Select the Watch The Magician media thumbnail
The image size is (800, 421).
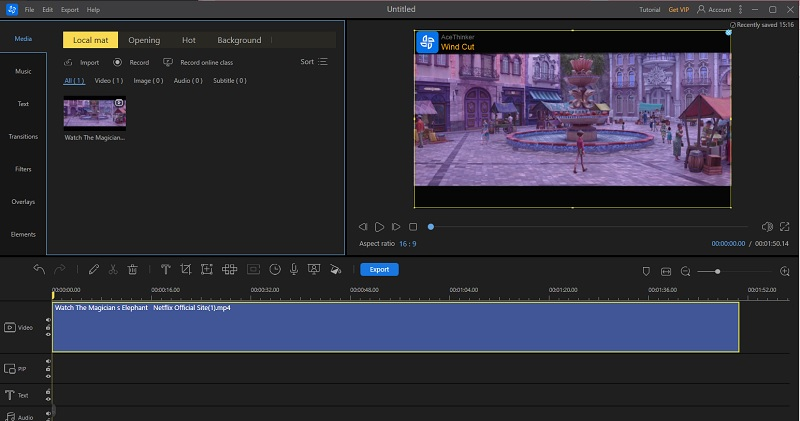pos(94,113)
